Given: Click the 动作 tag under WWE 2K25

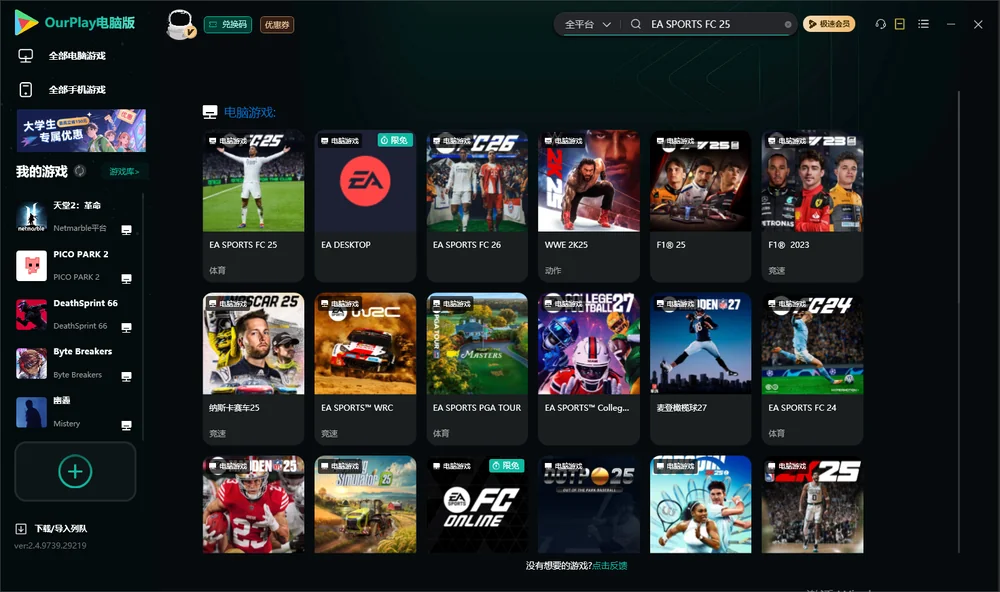Looking at the screenshot, I should click(553, 270).
